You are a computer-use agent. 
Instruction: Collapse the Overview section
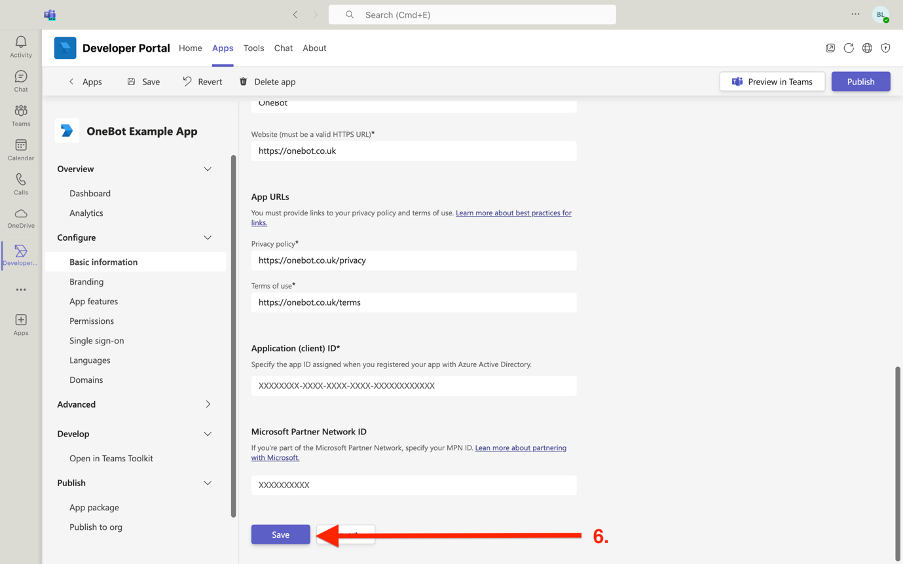pyautogui.click(x=208, y=169)
